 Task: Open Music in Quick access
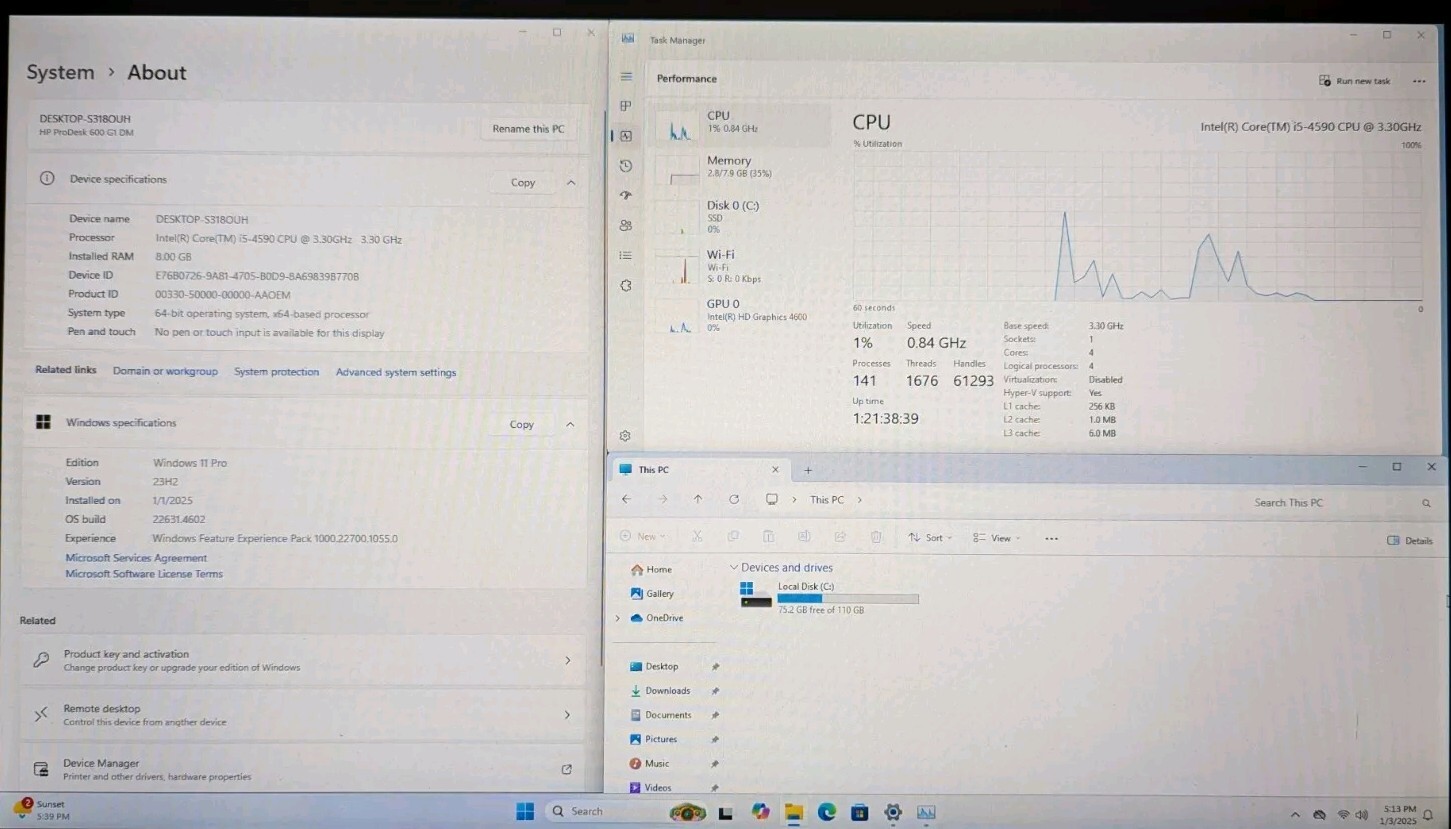pyautogui.click(x=650, y=763)
